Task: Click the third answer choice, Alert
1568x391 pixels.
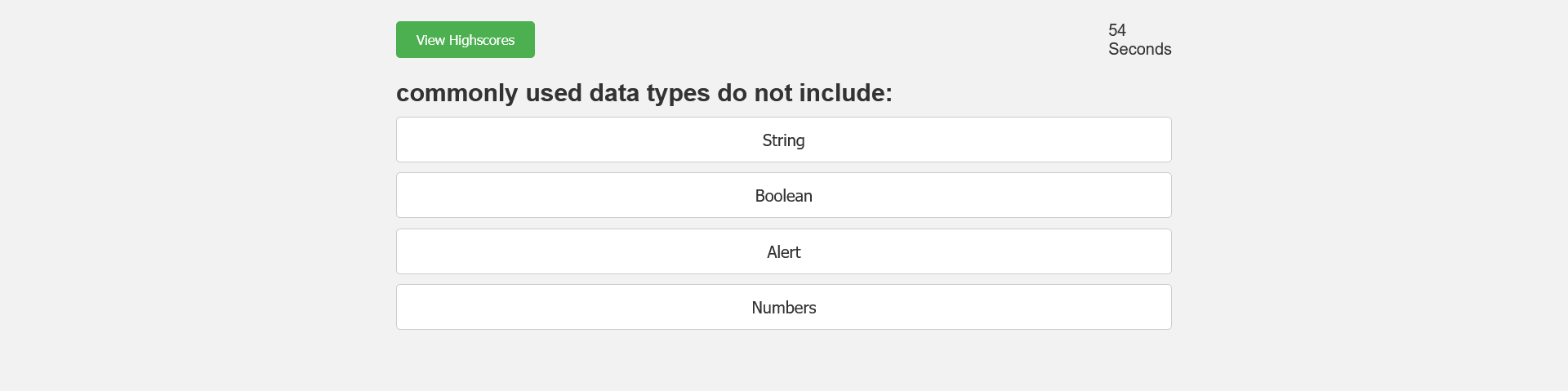Action: 783,252
